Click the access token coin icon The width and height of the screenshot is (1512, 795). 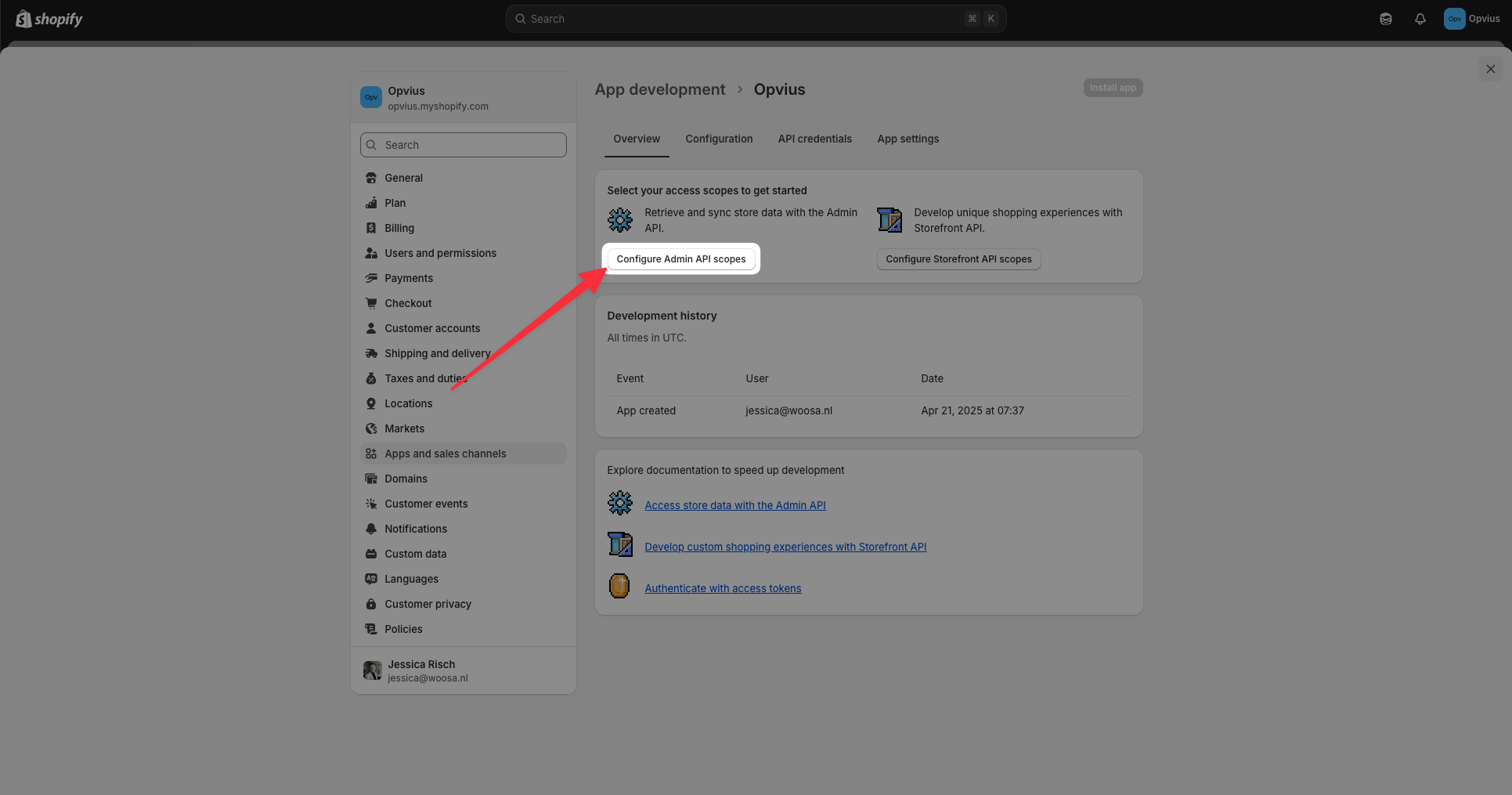click(x=619, y=586)
